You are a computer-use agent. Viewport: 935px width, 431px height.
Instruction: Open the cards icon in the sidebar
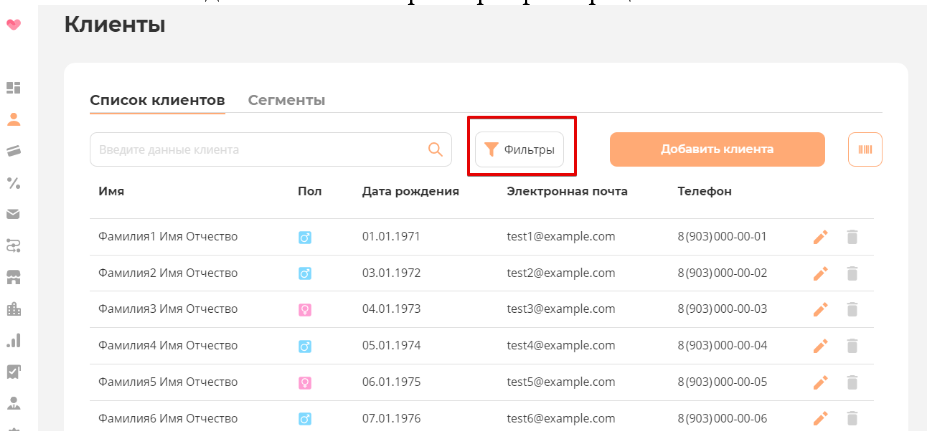pos(14,151)
